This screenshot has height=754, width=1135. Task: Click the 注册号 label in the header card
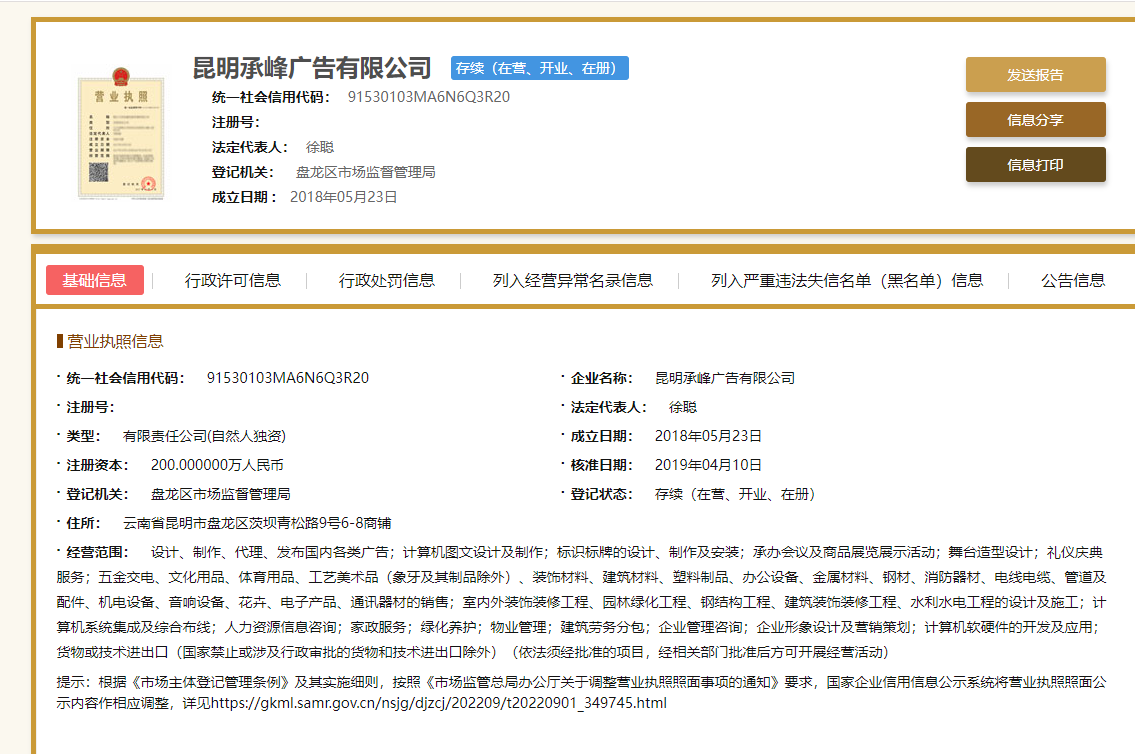click(235, 122)
